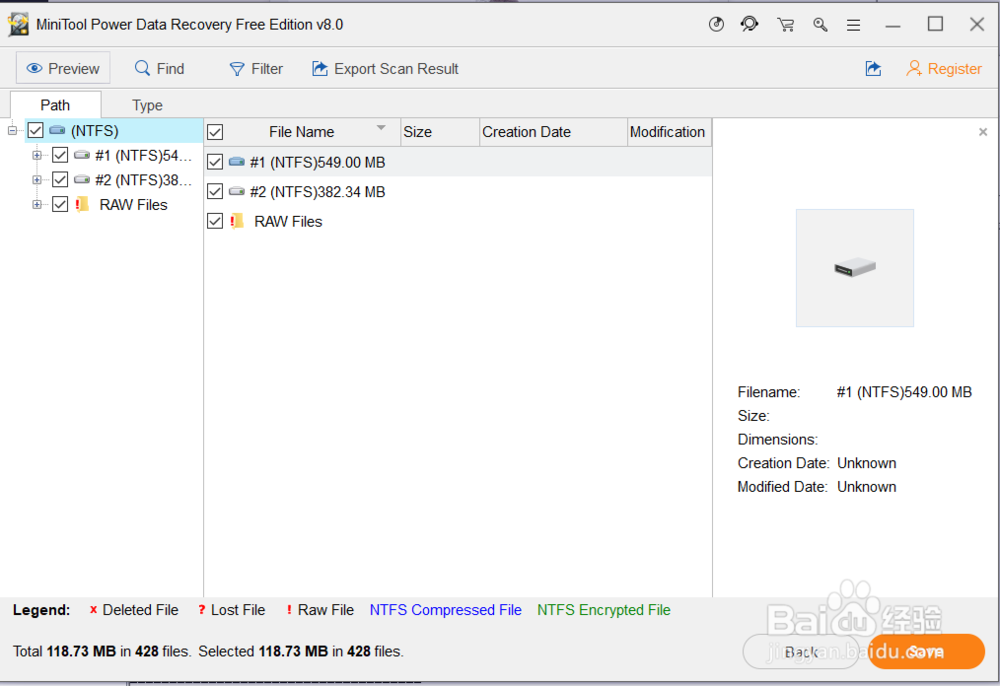The height and width of the screenshot is (686, 1000).
Task: Expand the RAW Files tree node
Action: click(x=37, y=205)
